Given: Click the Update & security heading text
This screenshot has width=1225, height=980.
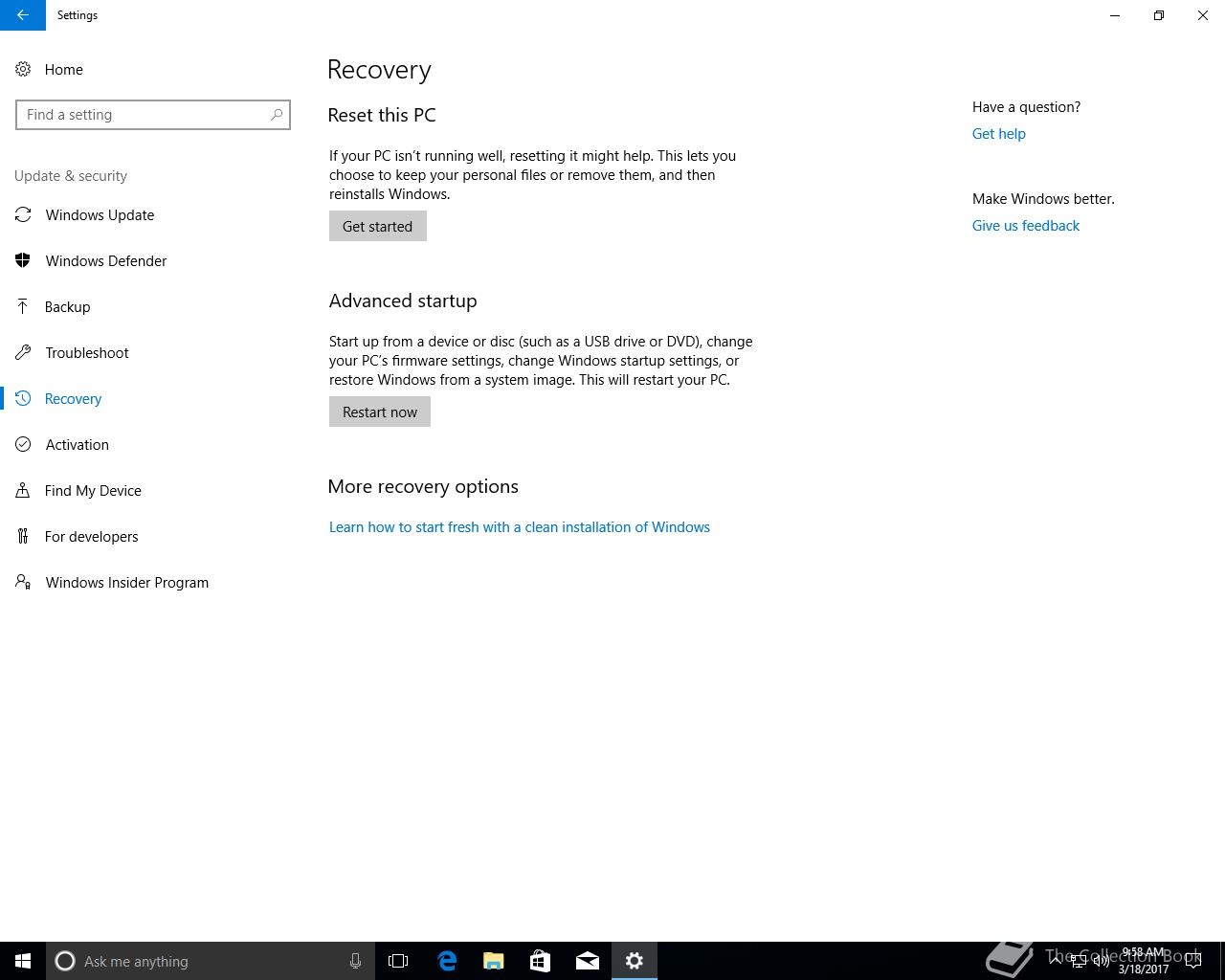Looking at the screenshot, I should [x=71, y=176].
